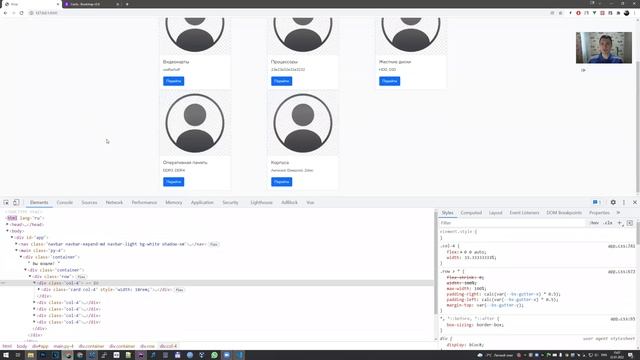This screenshot has width=640, height=360.
Task: Open the AdBlock tab in DevTools
Action: point(289,202)
